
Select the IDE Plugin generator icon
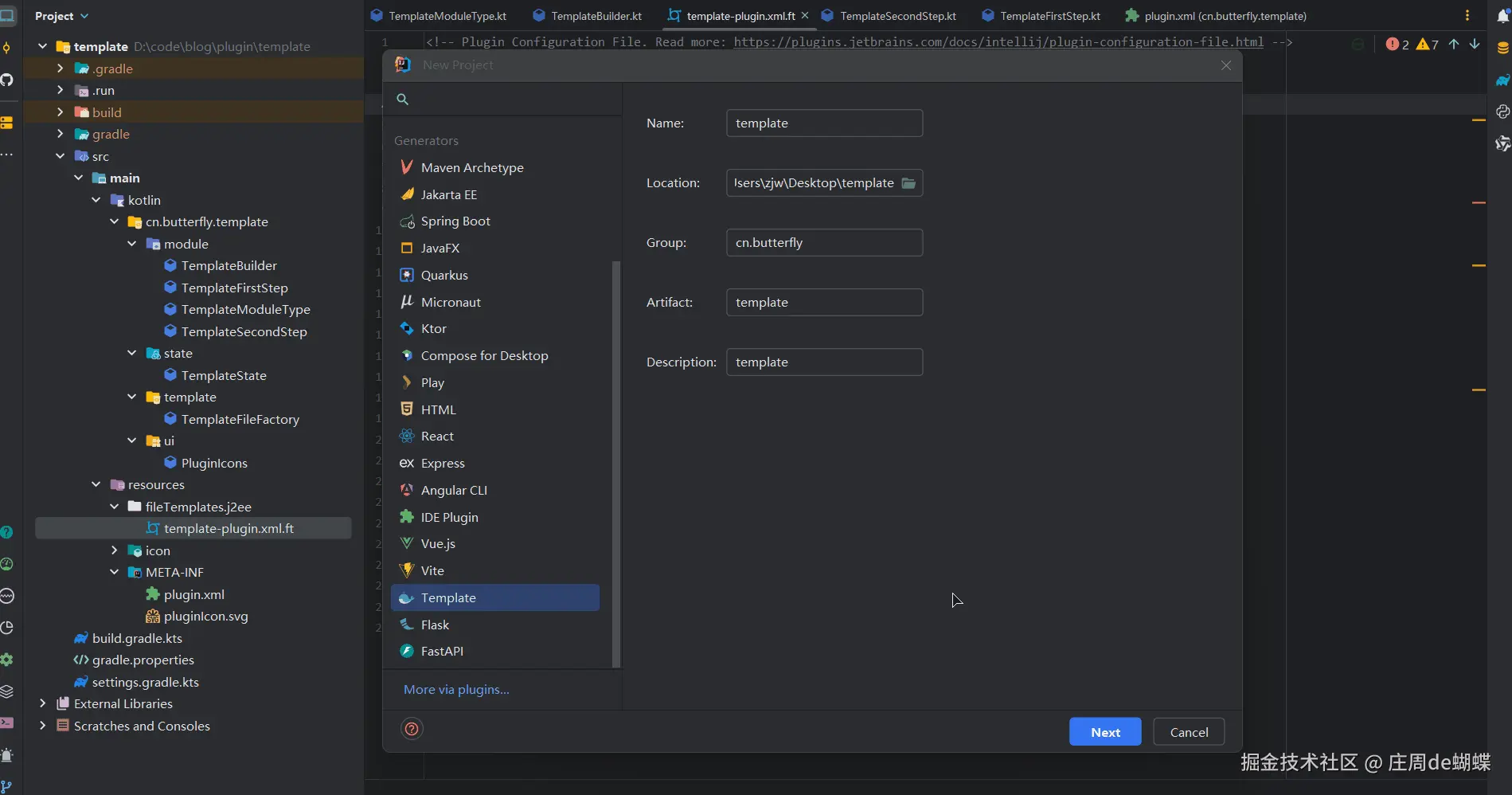pyautogui.click(x=407, y=517)
